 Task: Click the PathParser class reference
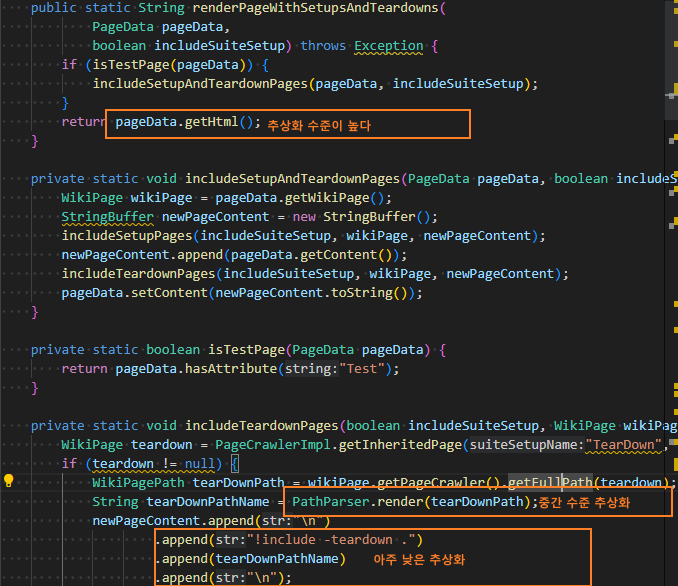(x=331, y=502)
